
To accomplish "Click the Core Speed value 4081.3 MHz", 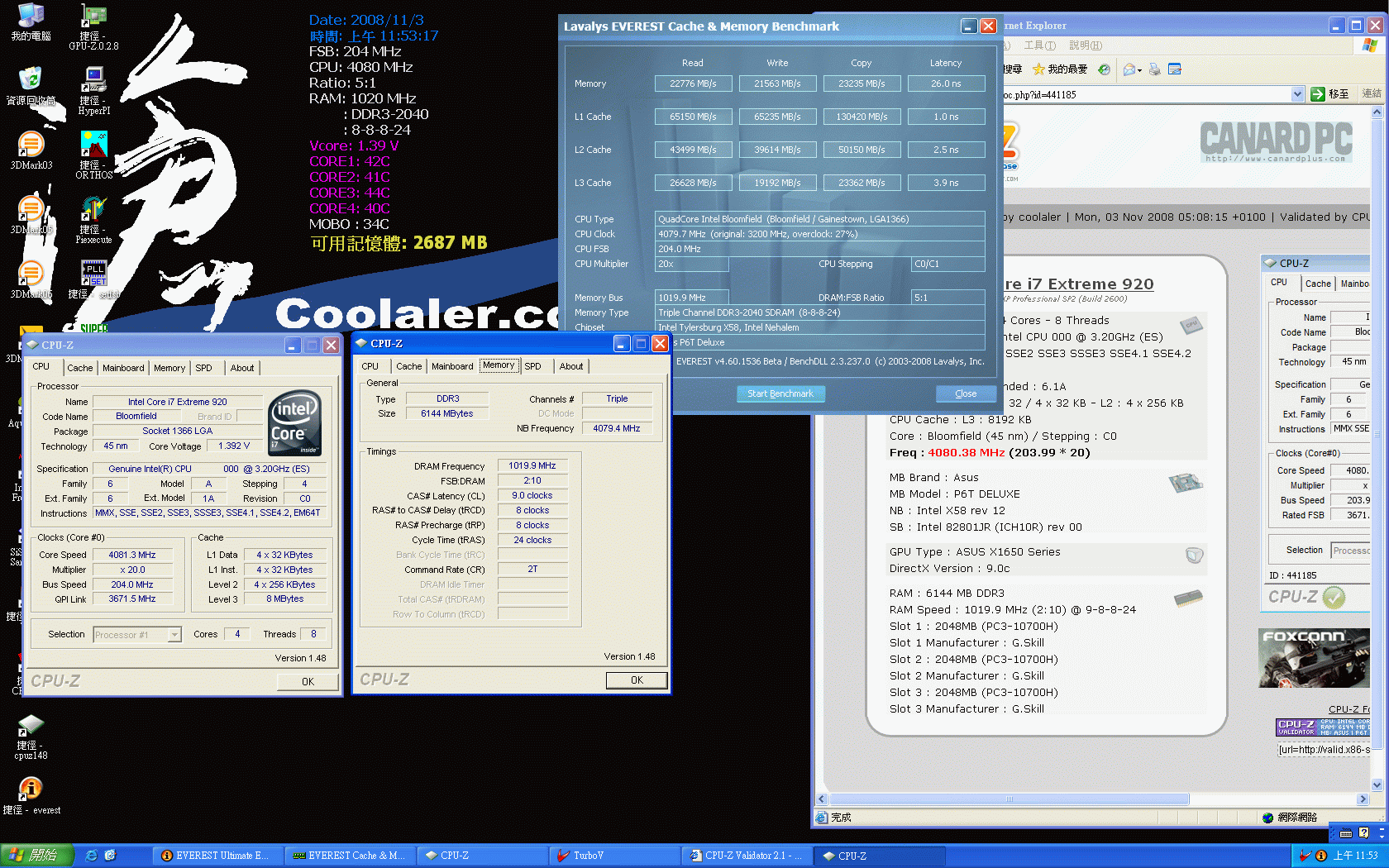I will point(132,555).
